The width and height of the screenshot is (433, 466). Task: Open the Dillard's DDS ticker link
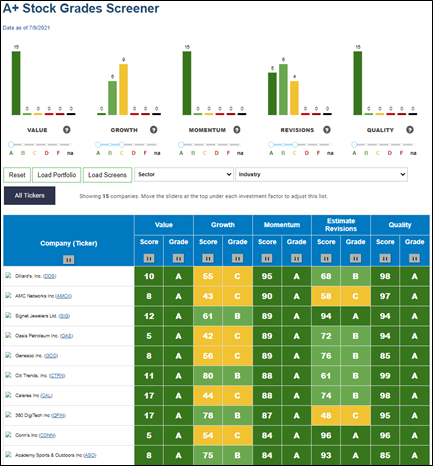pos(50,276)
